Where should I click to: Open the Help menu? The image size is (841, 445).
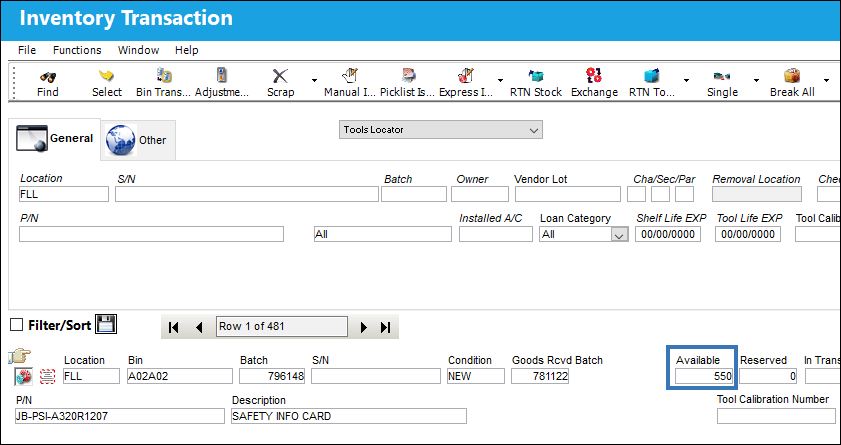[x=187, y=50]
